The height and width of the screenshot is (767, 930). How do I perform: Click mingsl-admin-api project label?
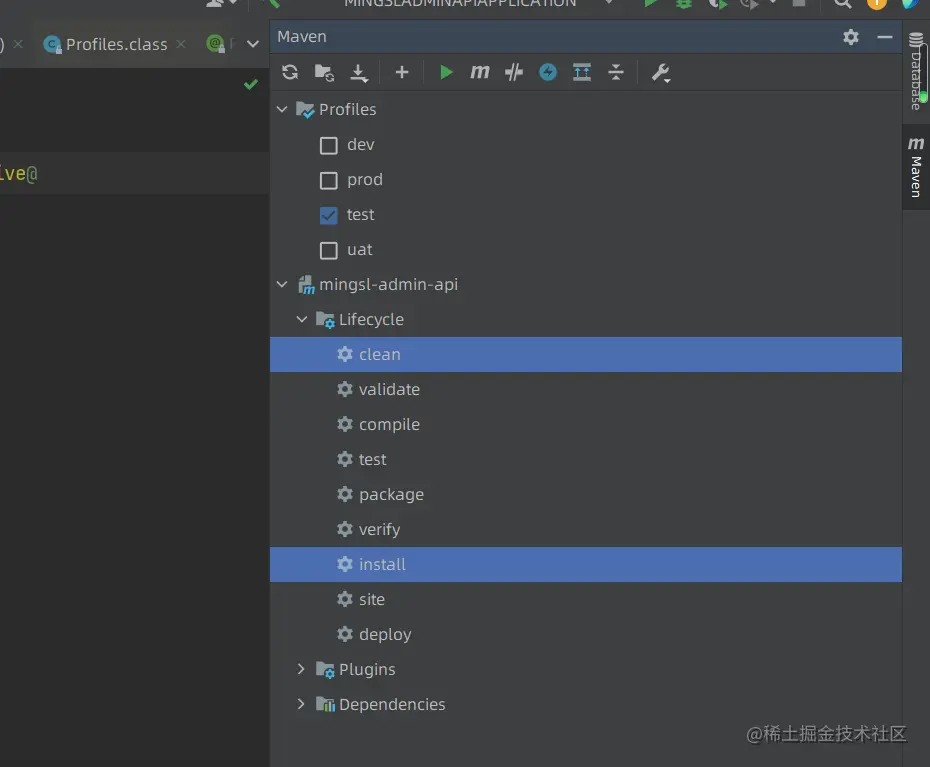tap(388, 285)
